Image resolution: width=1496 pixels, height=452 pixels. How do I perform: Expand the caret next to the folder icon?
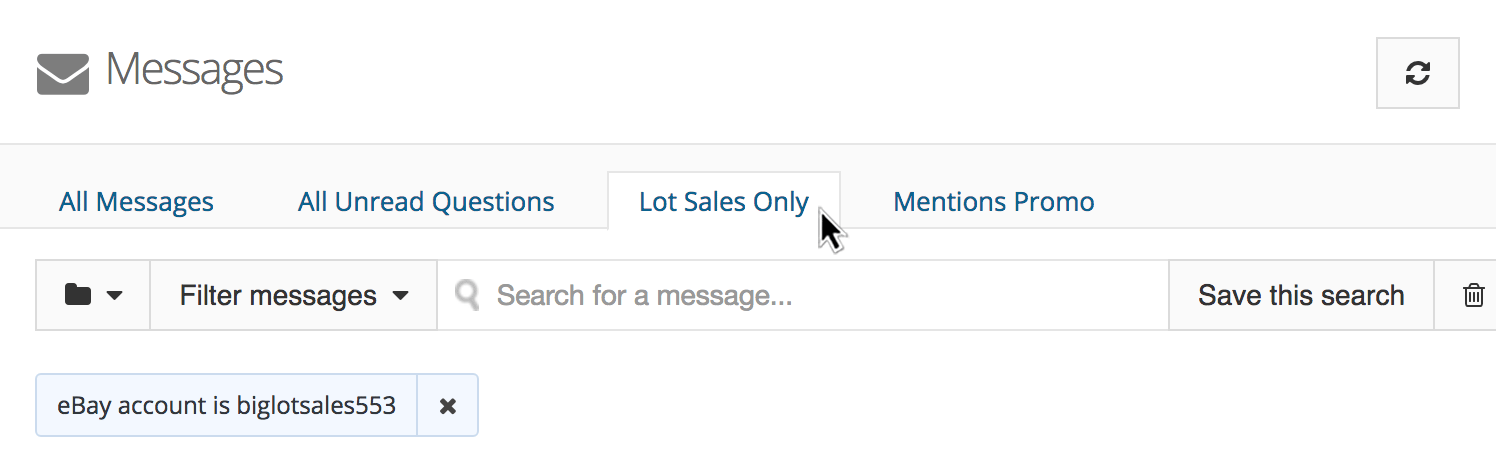(114, 296)
